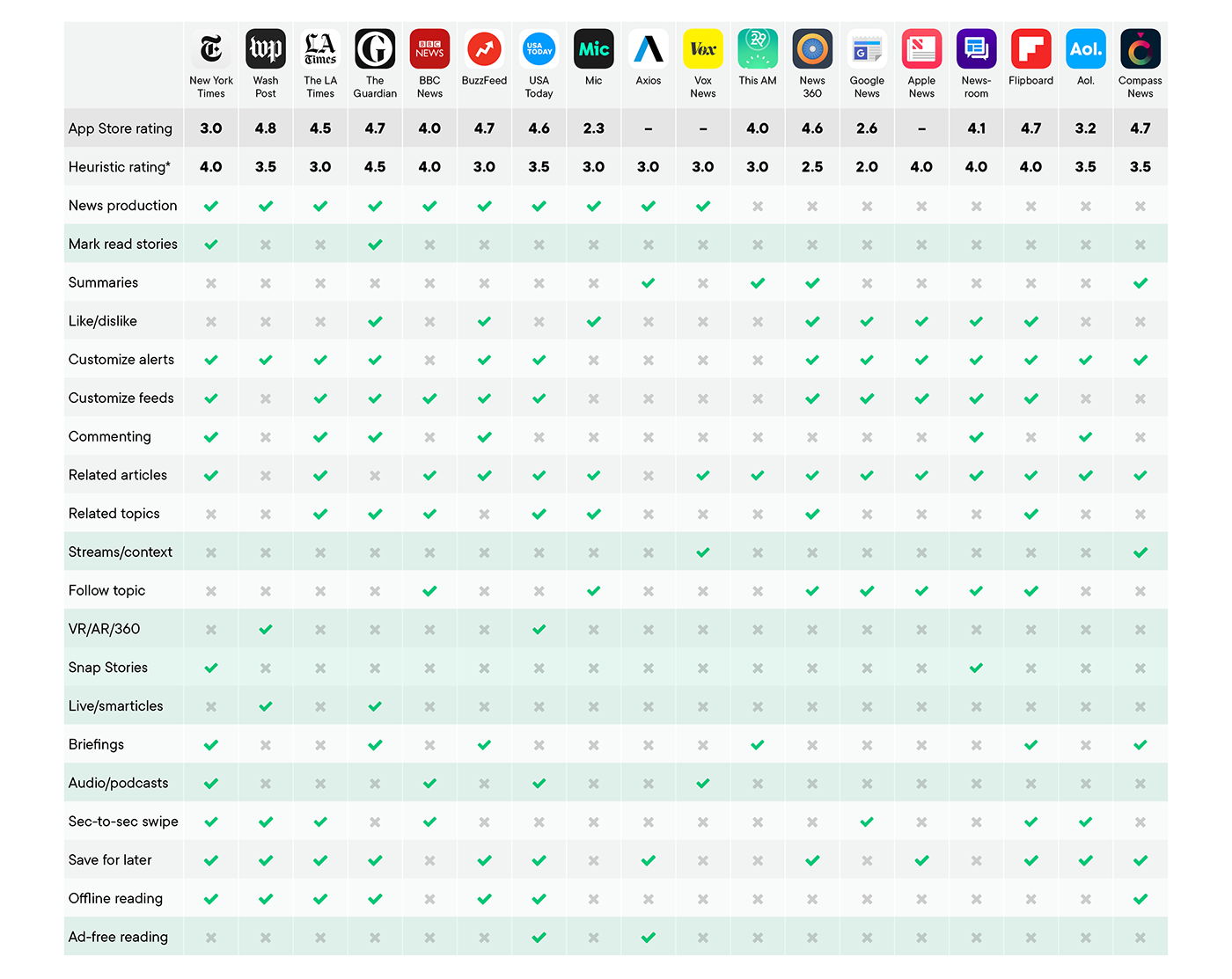Click the Live/smarticles row label

coord(116,706)
